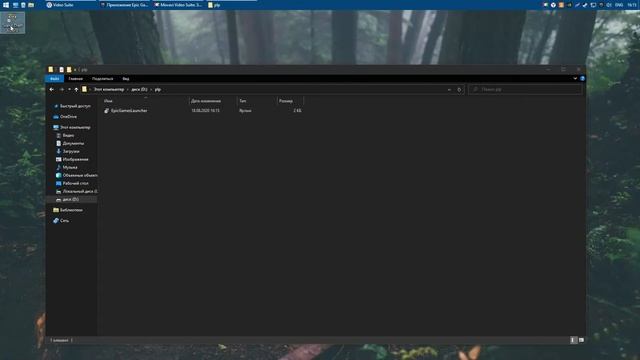Click the new folder icon in the quick access toolbar
640x360 pixels.
[69, 69]
